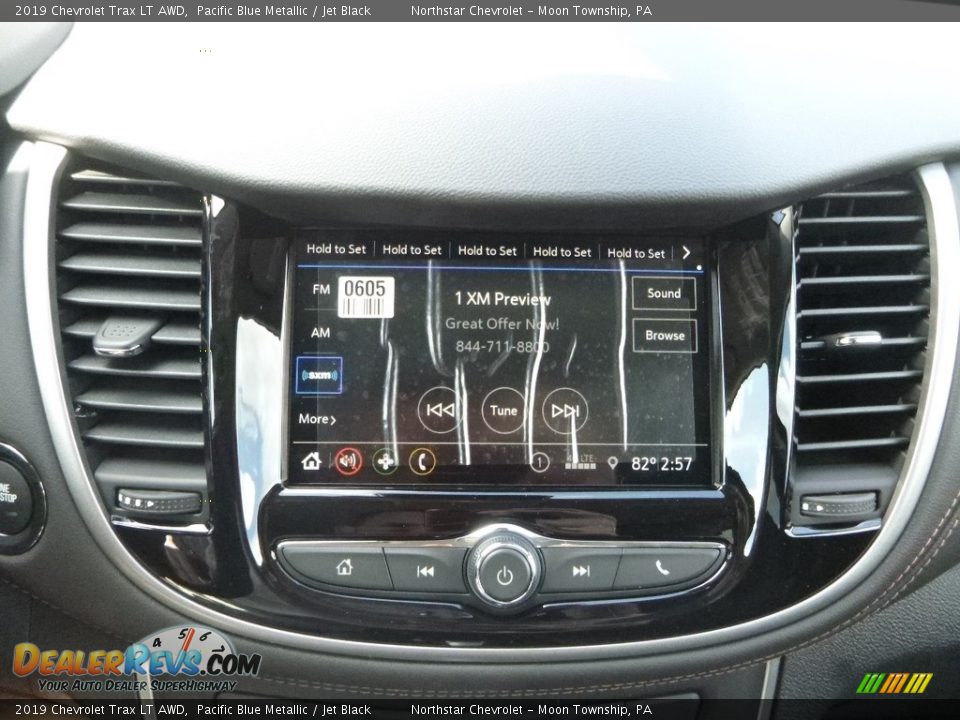Tap the Great Offer Now! text
The width and height of the screenshot is (960, 720).
(x=502, y=324)
